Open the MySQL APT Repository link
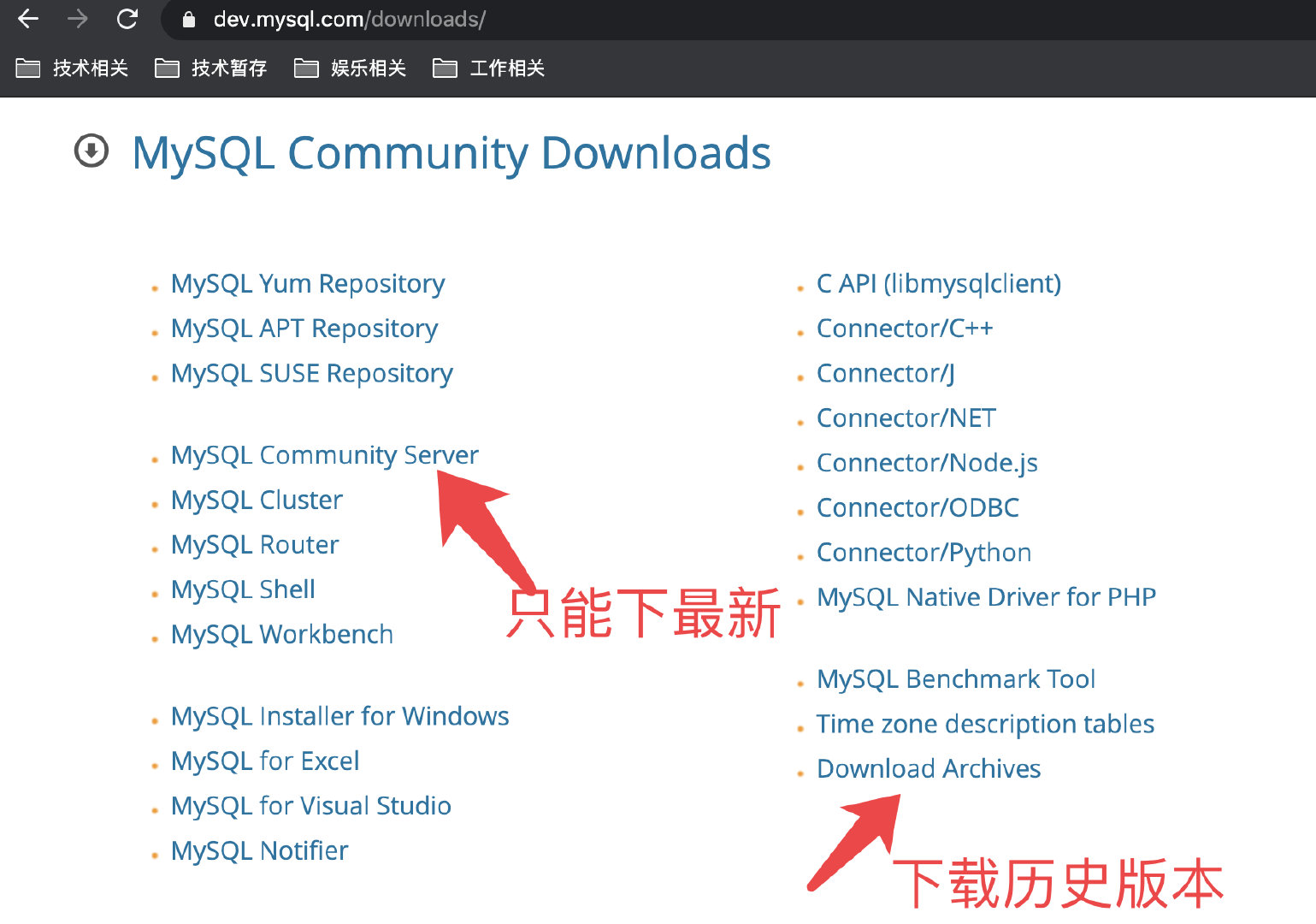The width and height of the screenshot is (1316, 924). [x=304, y=329]
